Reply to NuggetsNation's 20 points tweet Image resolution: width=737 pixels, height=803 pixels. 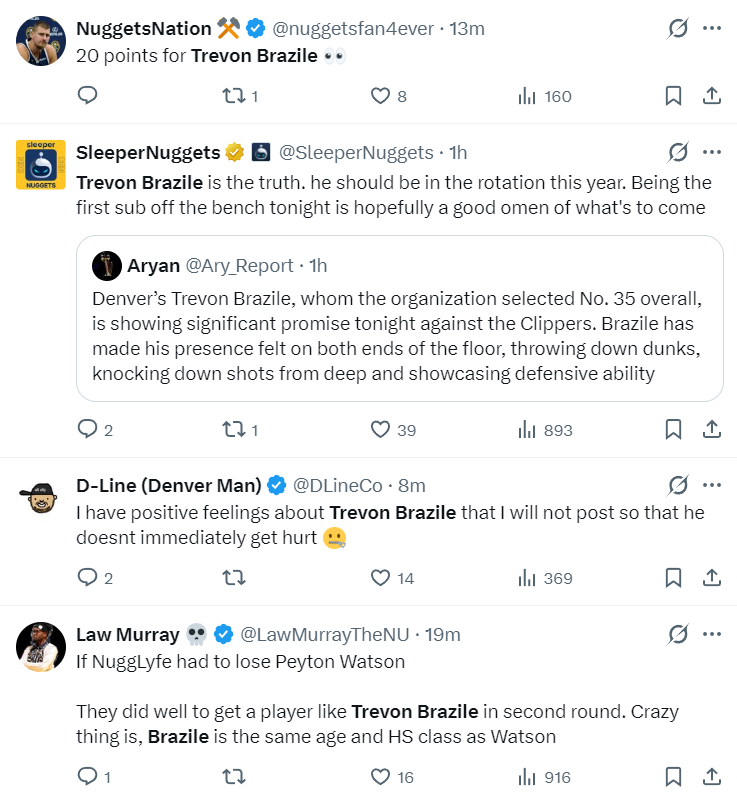tap(87, 95)
